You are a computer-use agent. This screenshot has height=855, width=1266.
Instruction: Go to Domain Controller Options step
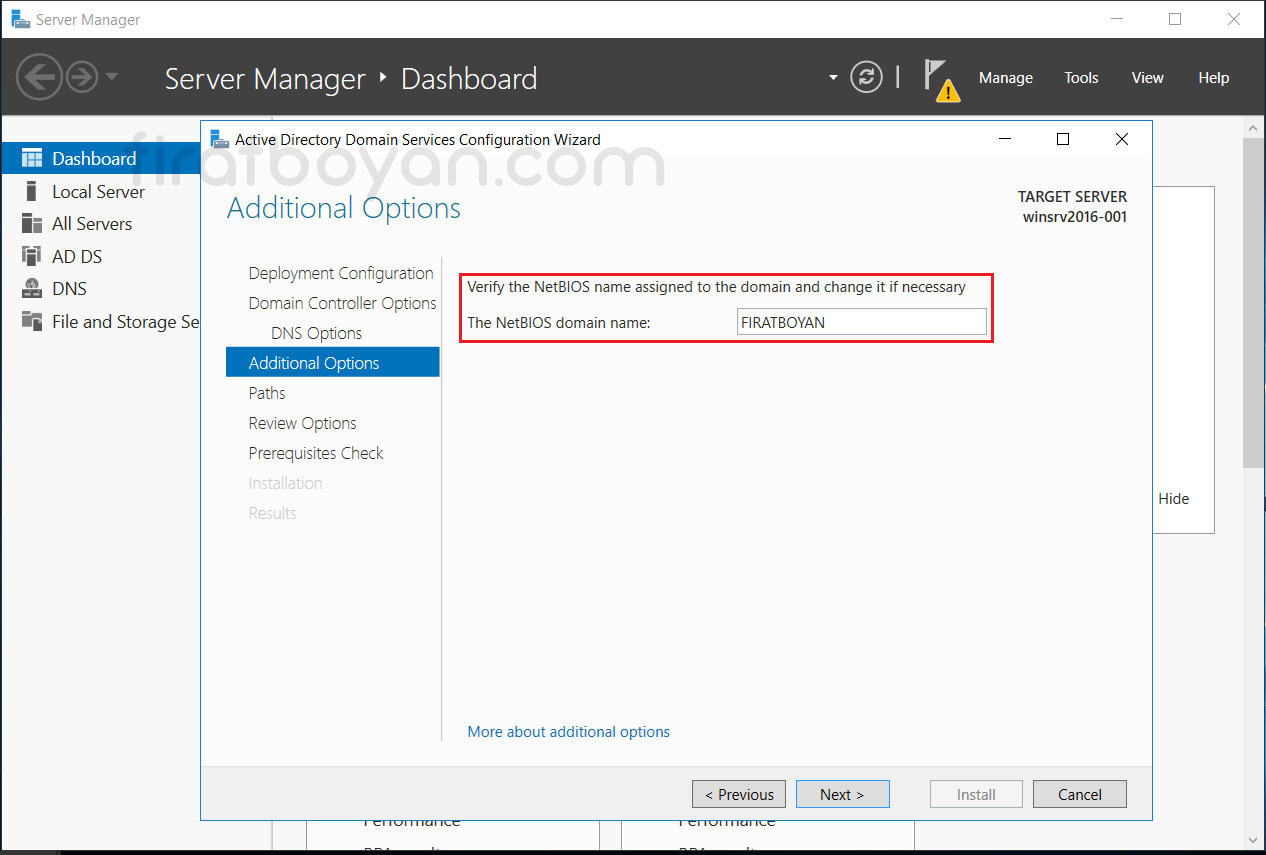pos(342,303)
